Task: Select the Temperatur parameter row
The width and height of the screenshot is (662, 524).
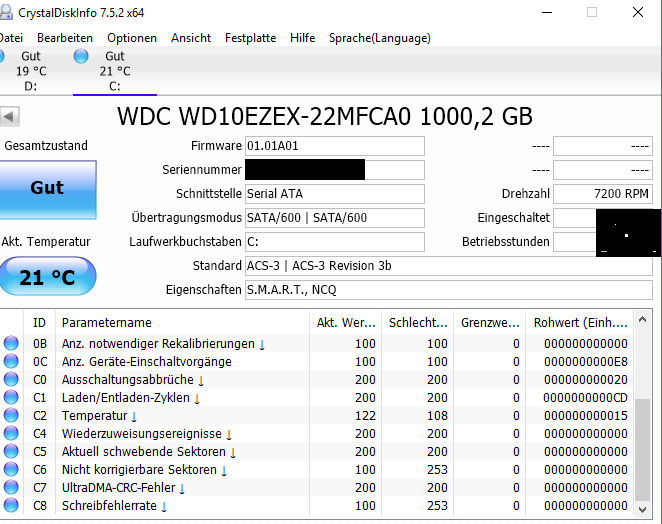Action: point(317,415)
